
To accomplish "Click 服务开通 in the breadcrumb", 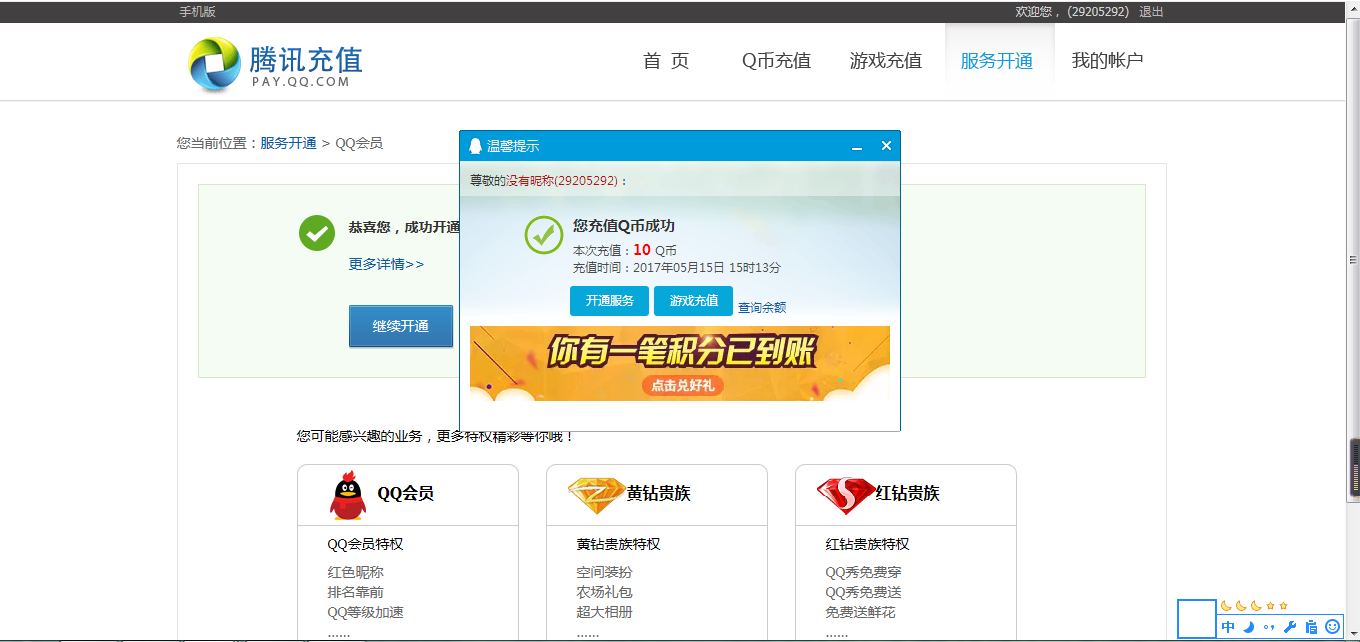I will click(x=289, y=143).
